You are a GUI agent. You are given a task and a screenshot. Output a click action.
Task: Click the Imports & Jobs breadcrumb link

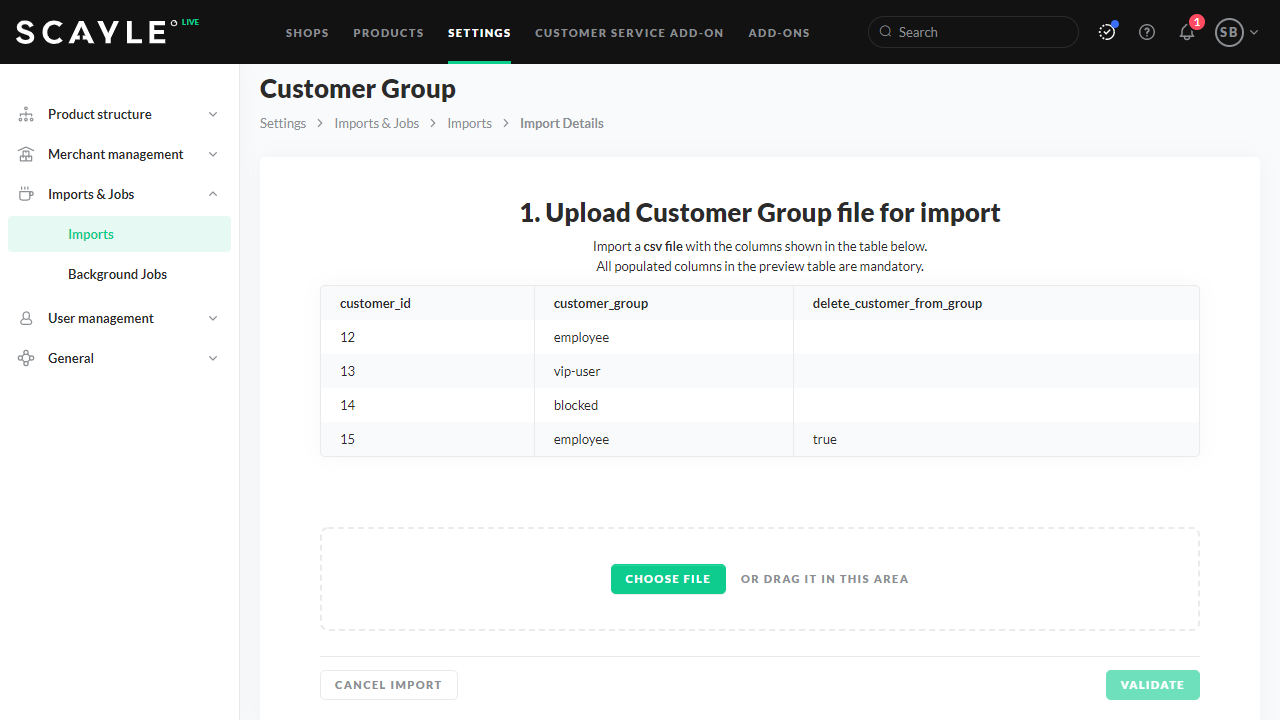point(376,124)
